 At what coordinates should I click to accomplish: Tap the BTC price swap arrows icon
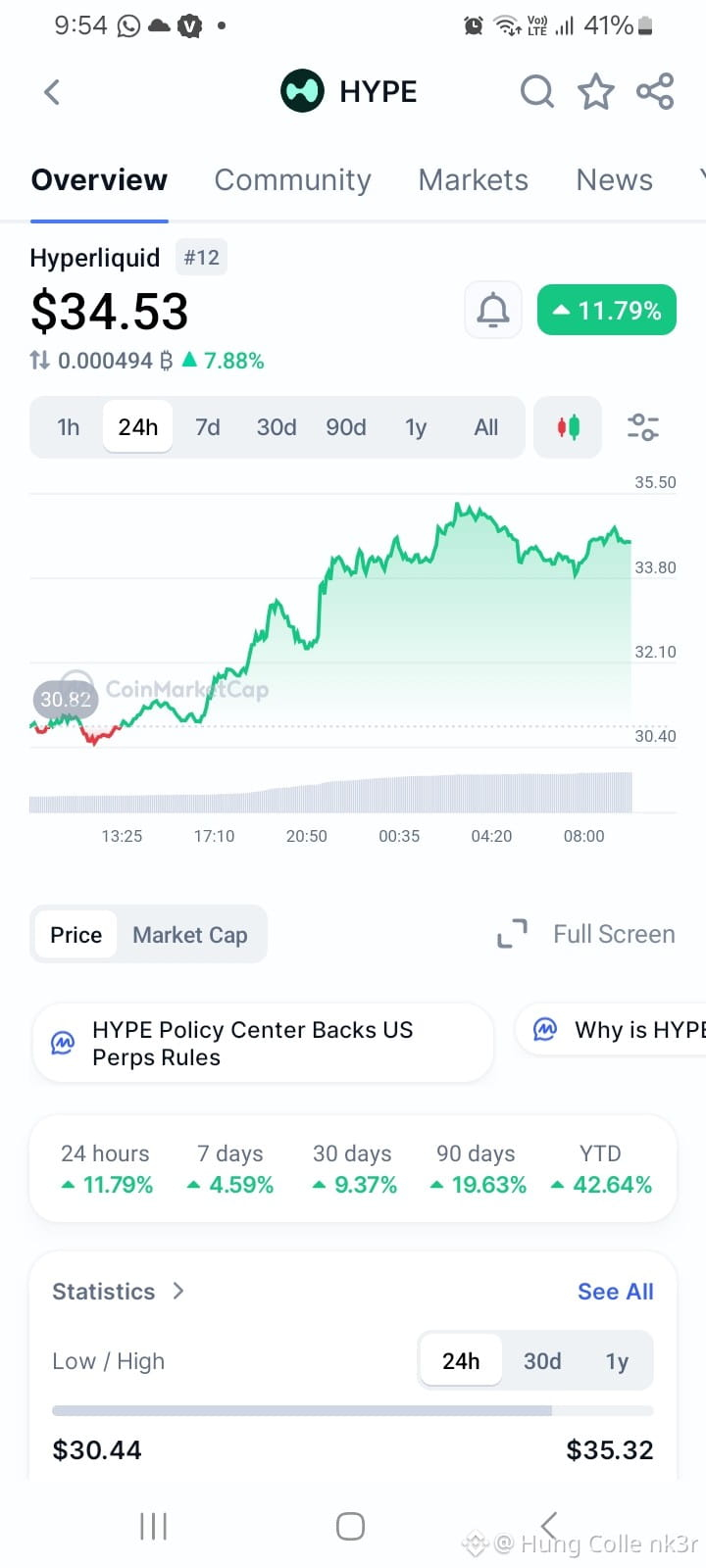tap(39, 361)
